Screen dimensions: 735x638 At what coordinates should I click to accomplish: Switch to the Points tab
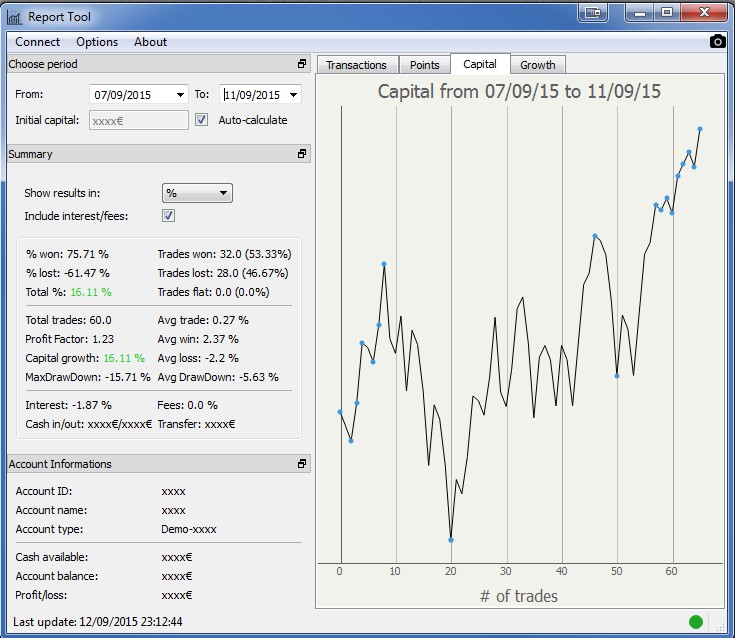point(425,65)
